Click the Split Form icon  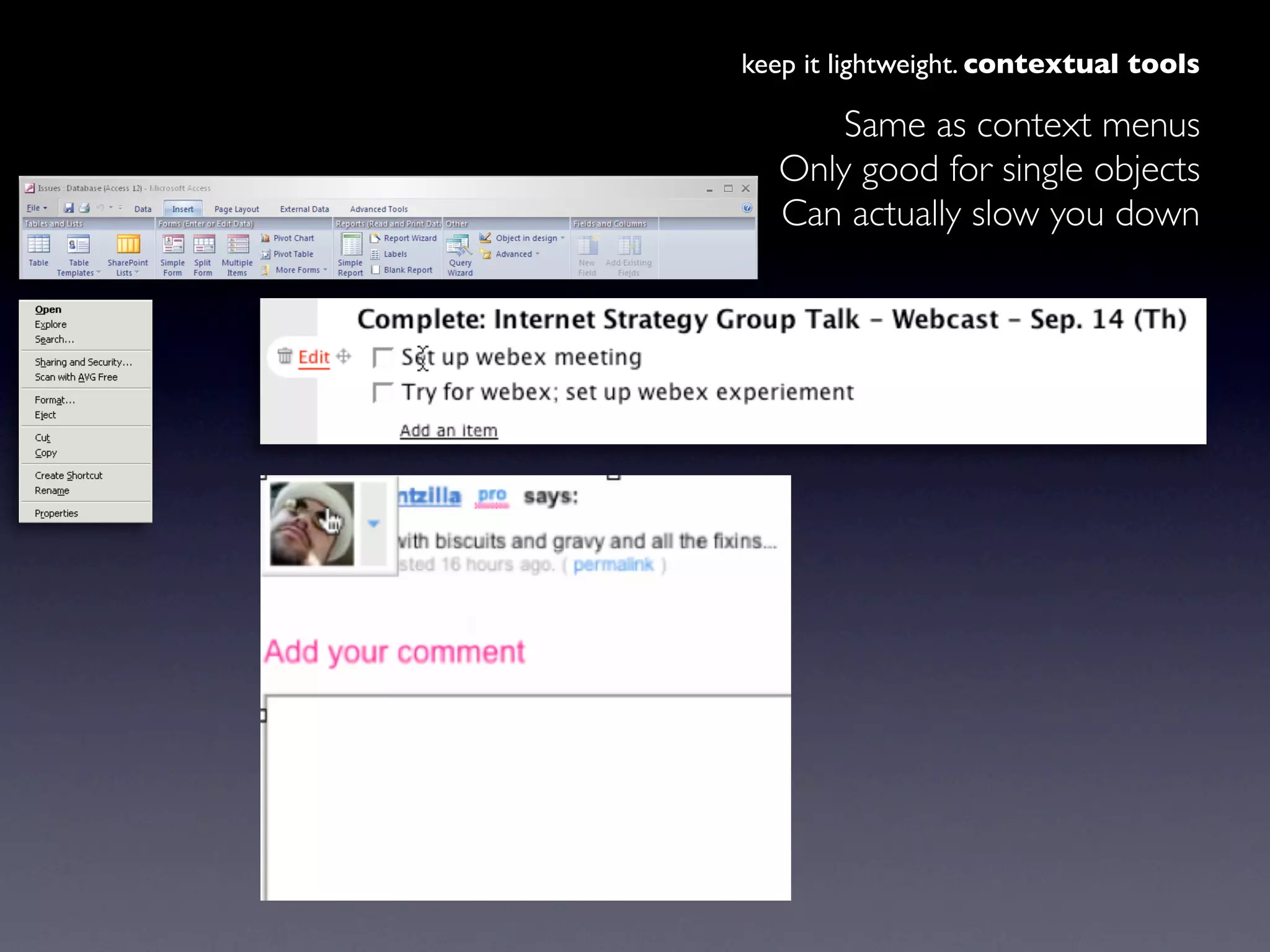pos(203,255)
